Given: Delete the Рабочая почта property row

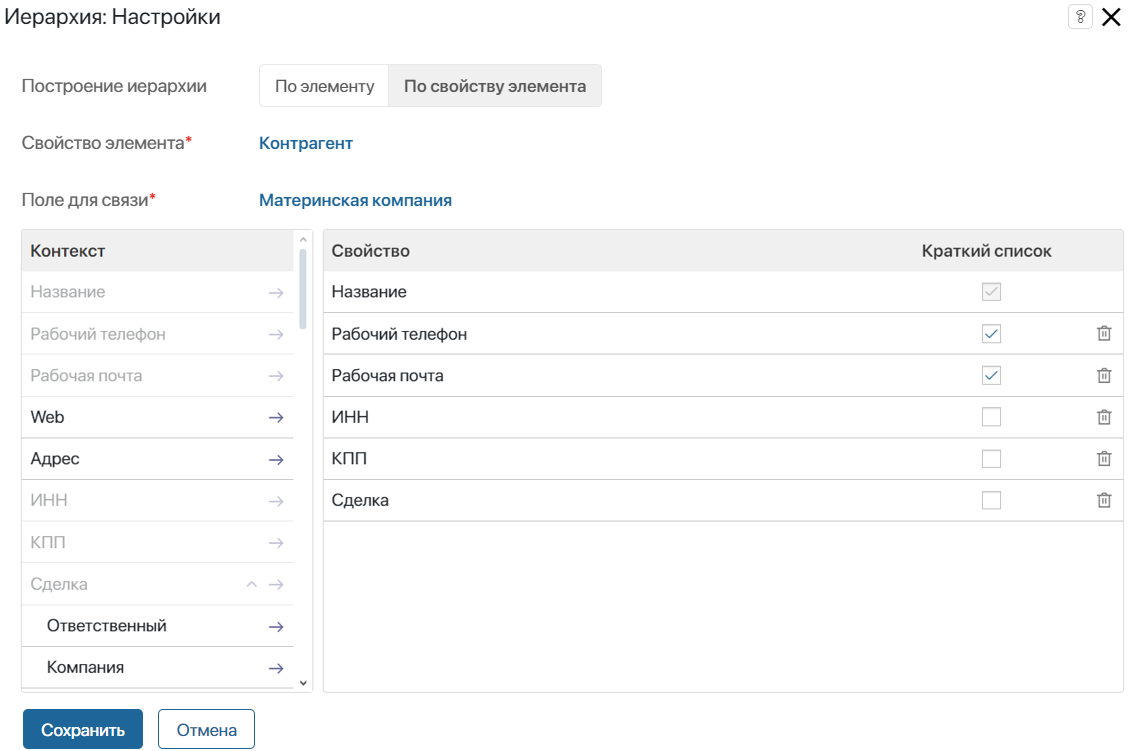Looking at the screenshot, I should click(1104, 376).
